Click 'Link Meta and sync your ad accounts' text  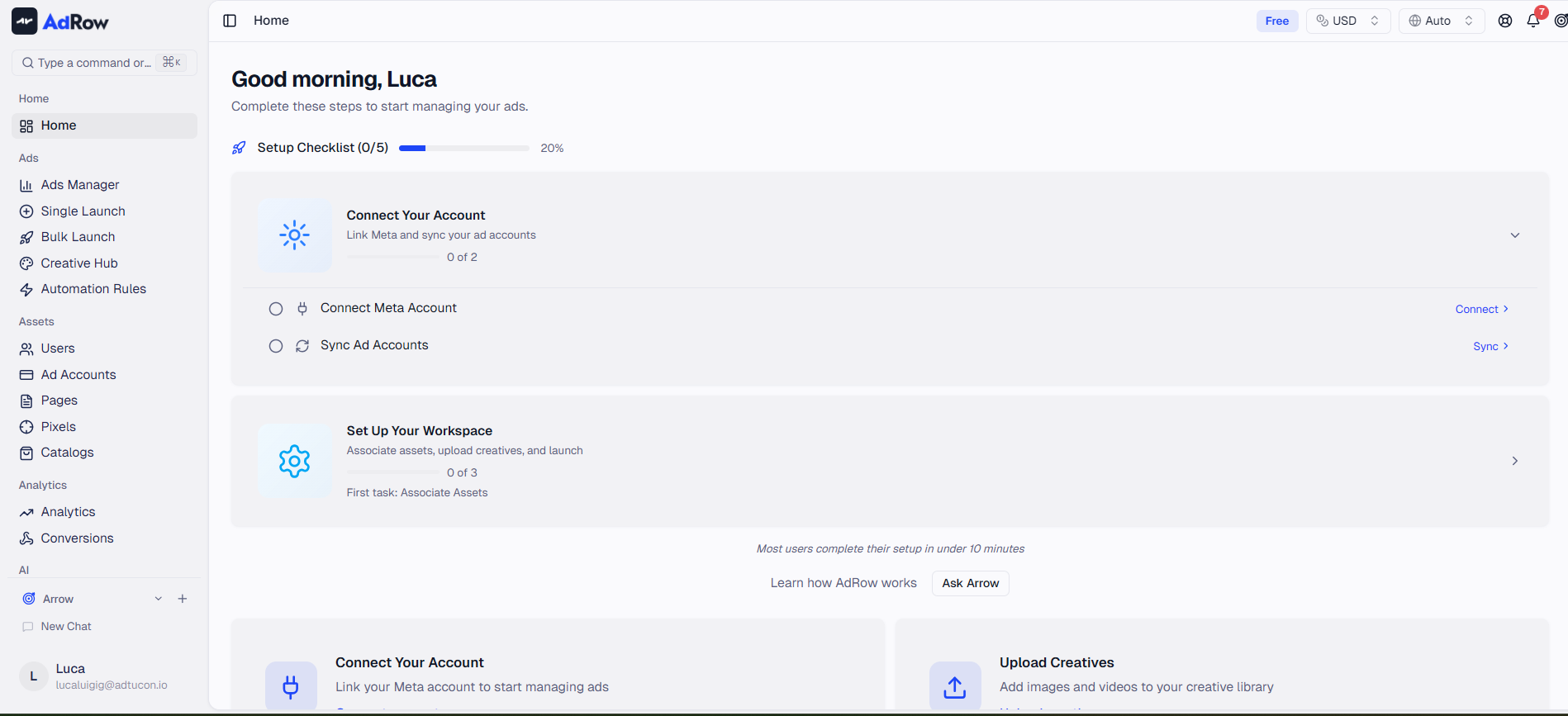(x=441, y=235)
